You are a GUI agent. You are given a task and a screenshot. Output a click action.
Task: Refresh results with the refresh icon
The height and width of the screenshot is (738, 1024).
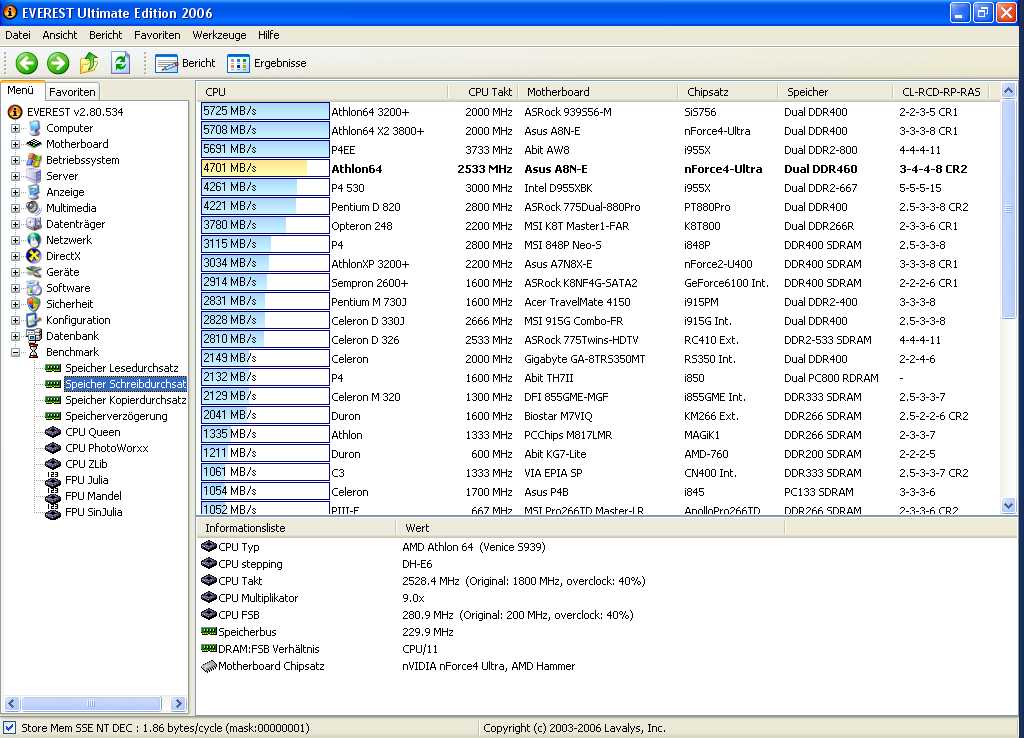120,63
